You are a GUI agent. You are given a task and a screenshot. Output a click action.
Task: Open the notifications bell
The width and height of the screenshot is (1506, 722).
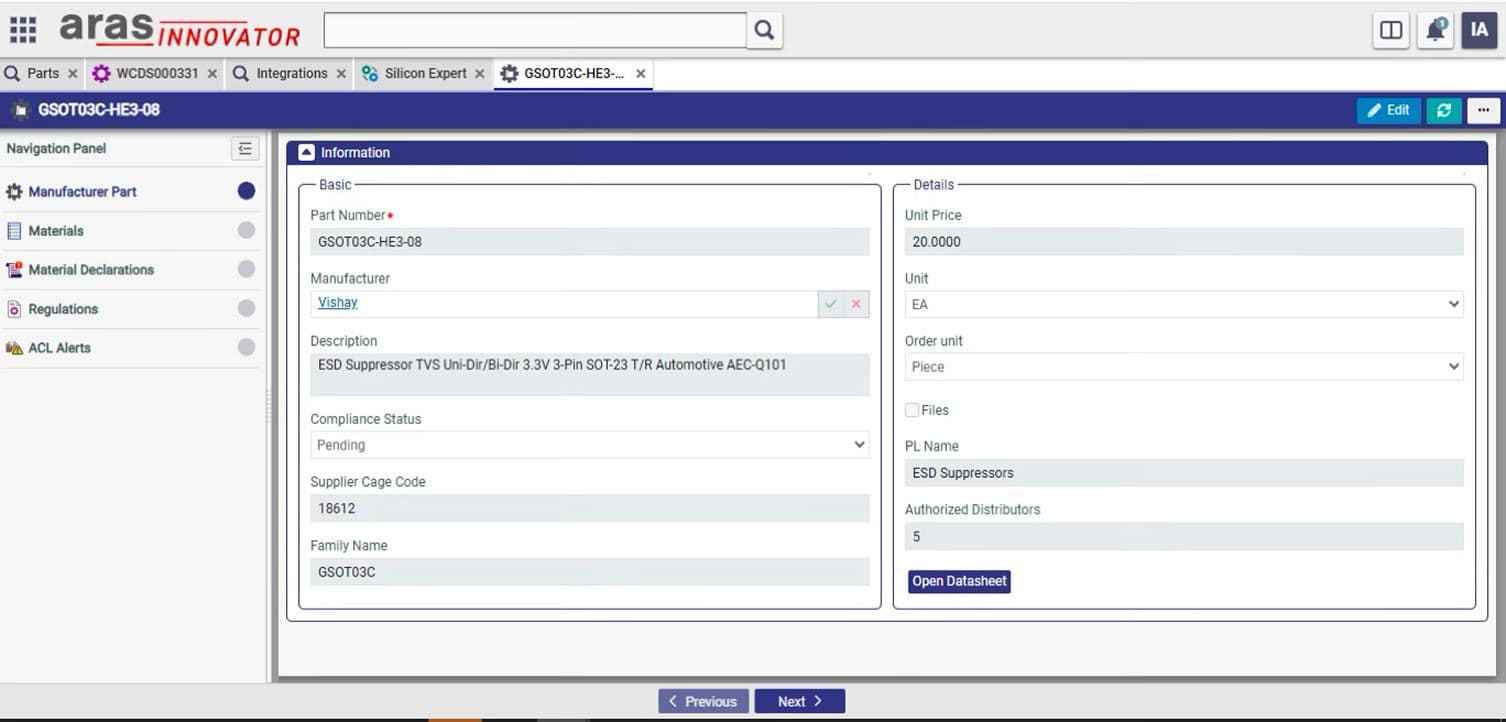pos(1436,30)
